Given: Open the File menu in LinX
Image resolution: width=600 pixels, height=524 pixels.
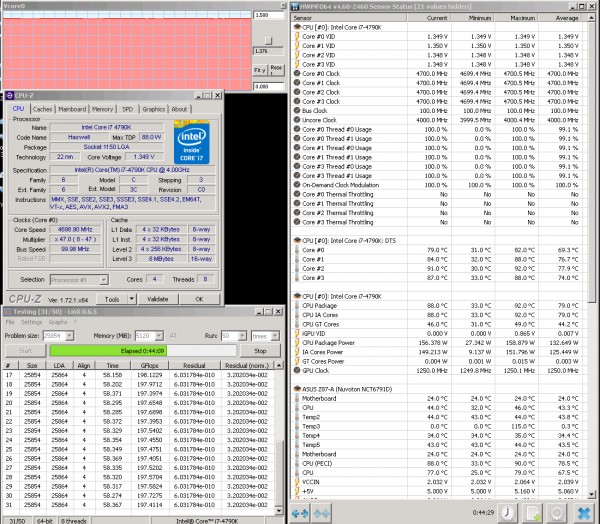Looking at the screenshot, I should coord(10,322).
